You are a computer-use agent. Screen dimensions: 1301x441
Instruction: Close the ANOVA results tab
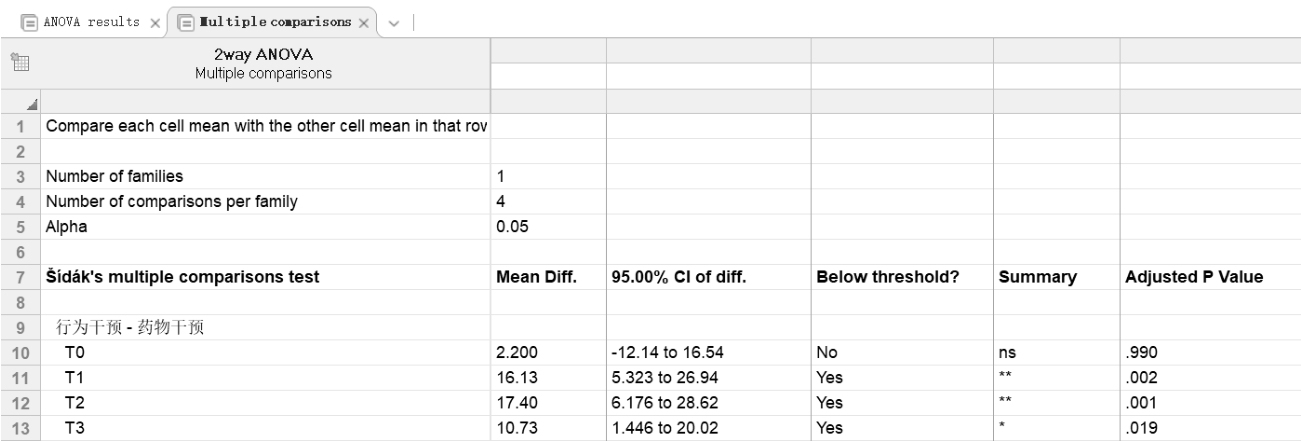(x=157, y=22)
